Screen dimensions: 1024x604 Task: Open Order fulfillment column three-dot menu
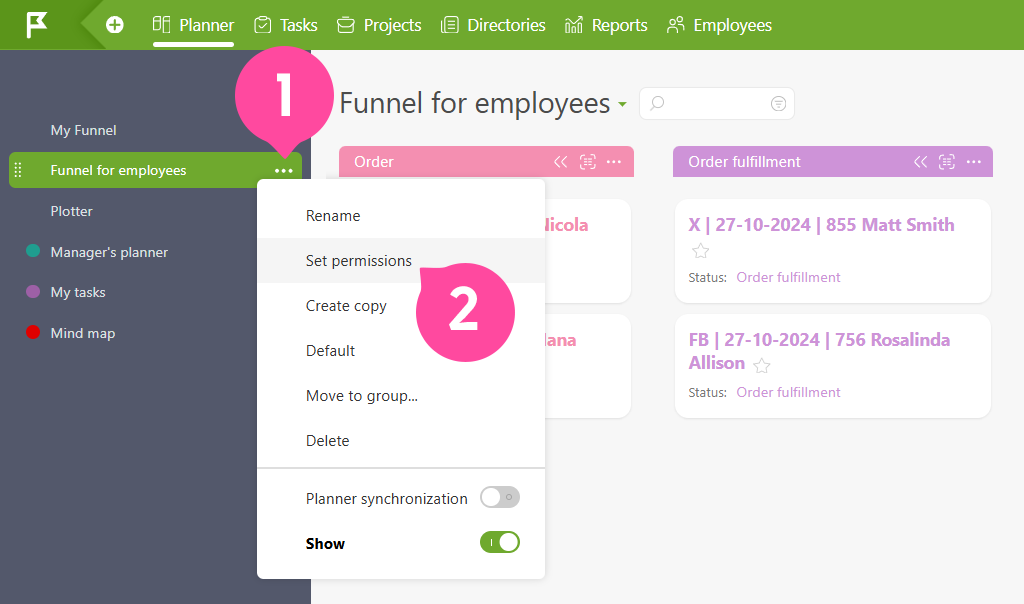click(x=974, y=162)
